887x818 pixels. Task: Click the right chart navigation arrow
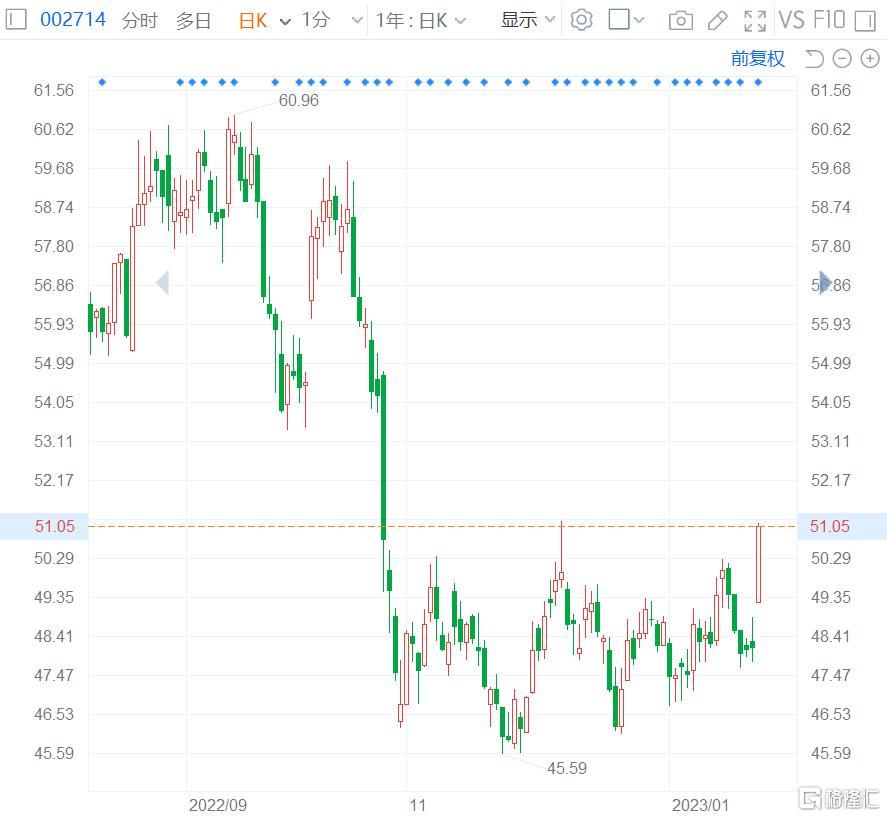(x=825, y=282)
